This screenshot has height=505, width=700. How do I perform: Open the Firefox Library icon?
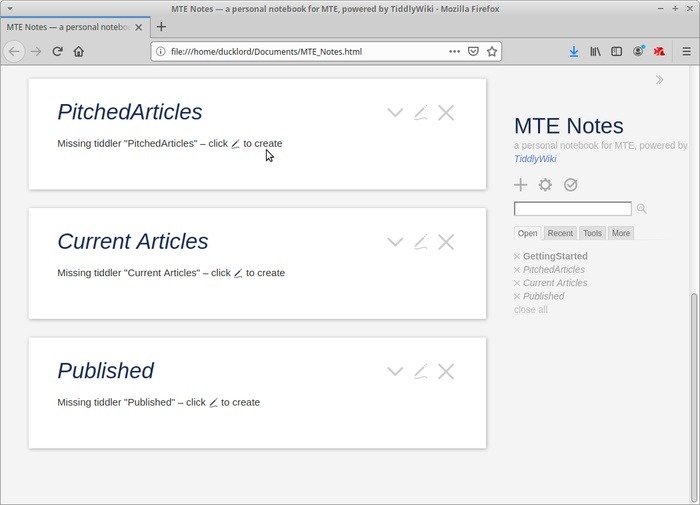click(595, 52)
